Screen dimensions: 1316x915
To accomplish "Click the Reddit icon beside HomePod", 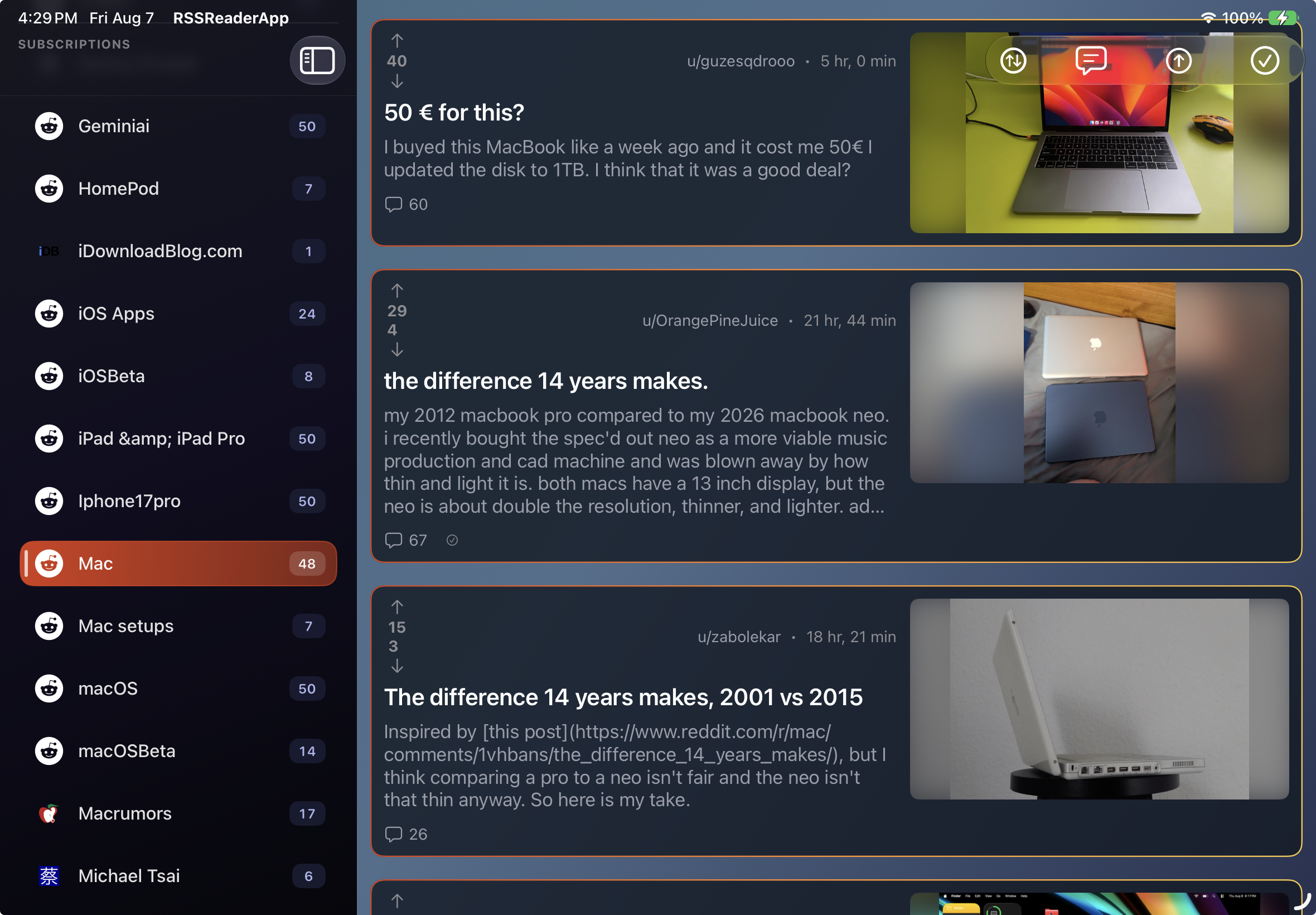I will [49, 189].
